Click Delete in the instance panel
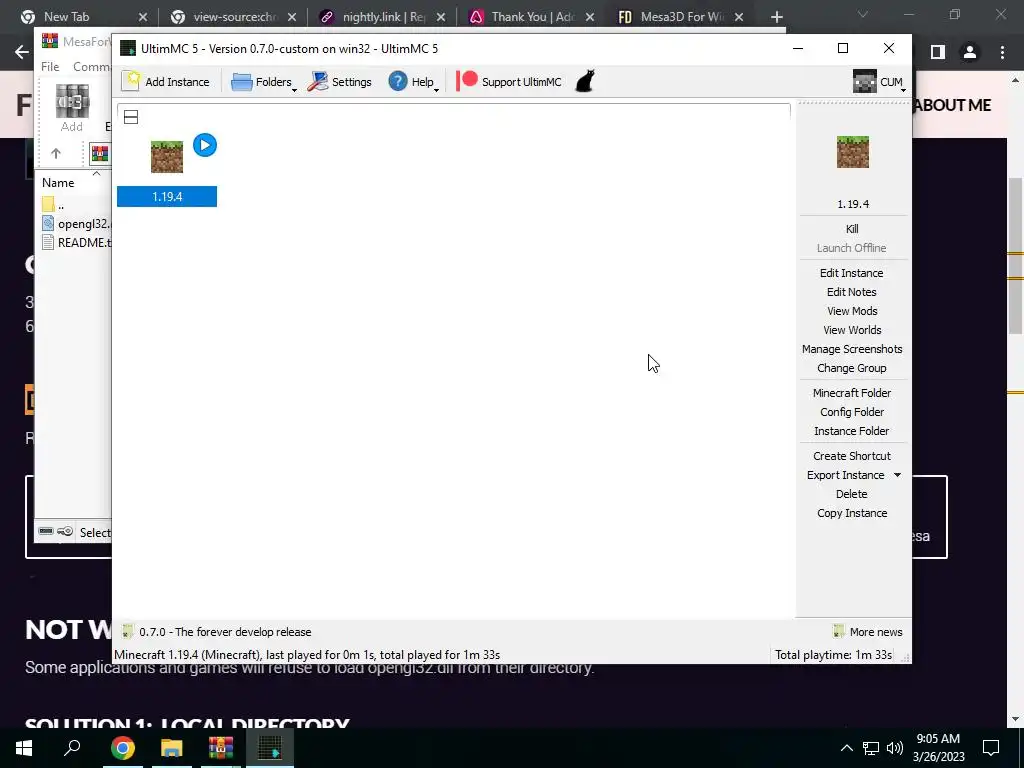 click(x=852, y=494)
